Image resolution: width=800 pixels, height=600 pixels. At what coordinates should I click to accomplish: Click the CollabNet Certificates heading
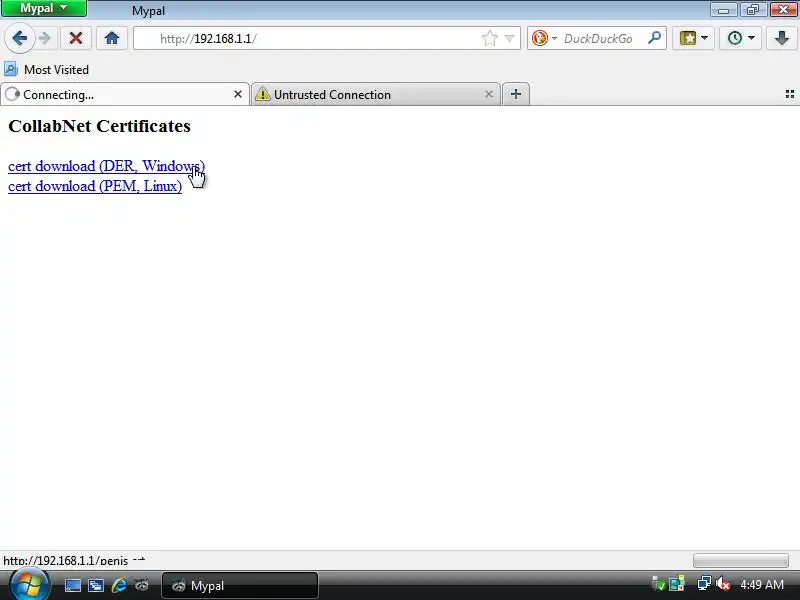click(x=99, y=126)
